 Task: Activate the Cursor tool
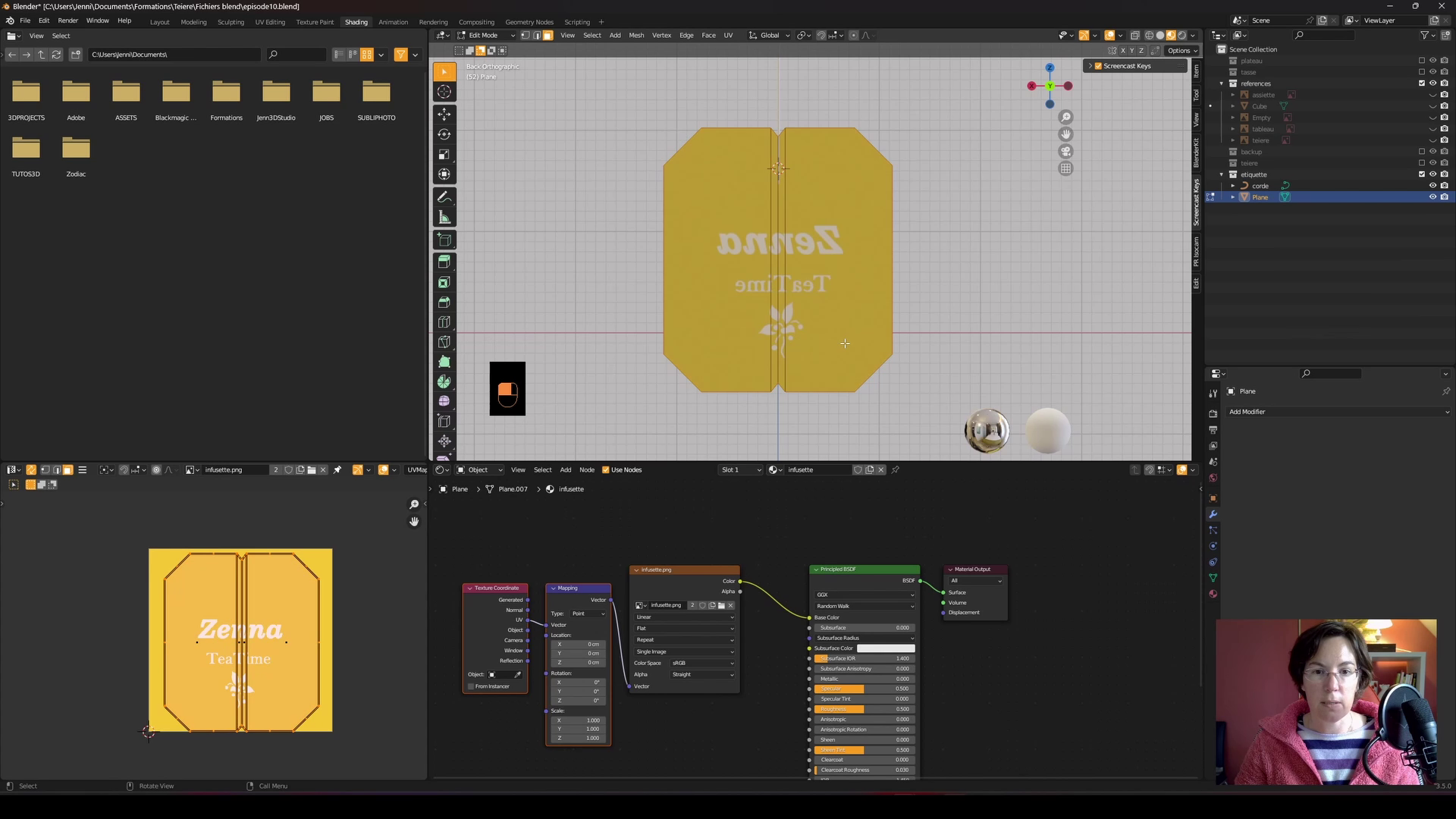click(x=444, y=92)
